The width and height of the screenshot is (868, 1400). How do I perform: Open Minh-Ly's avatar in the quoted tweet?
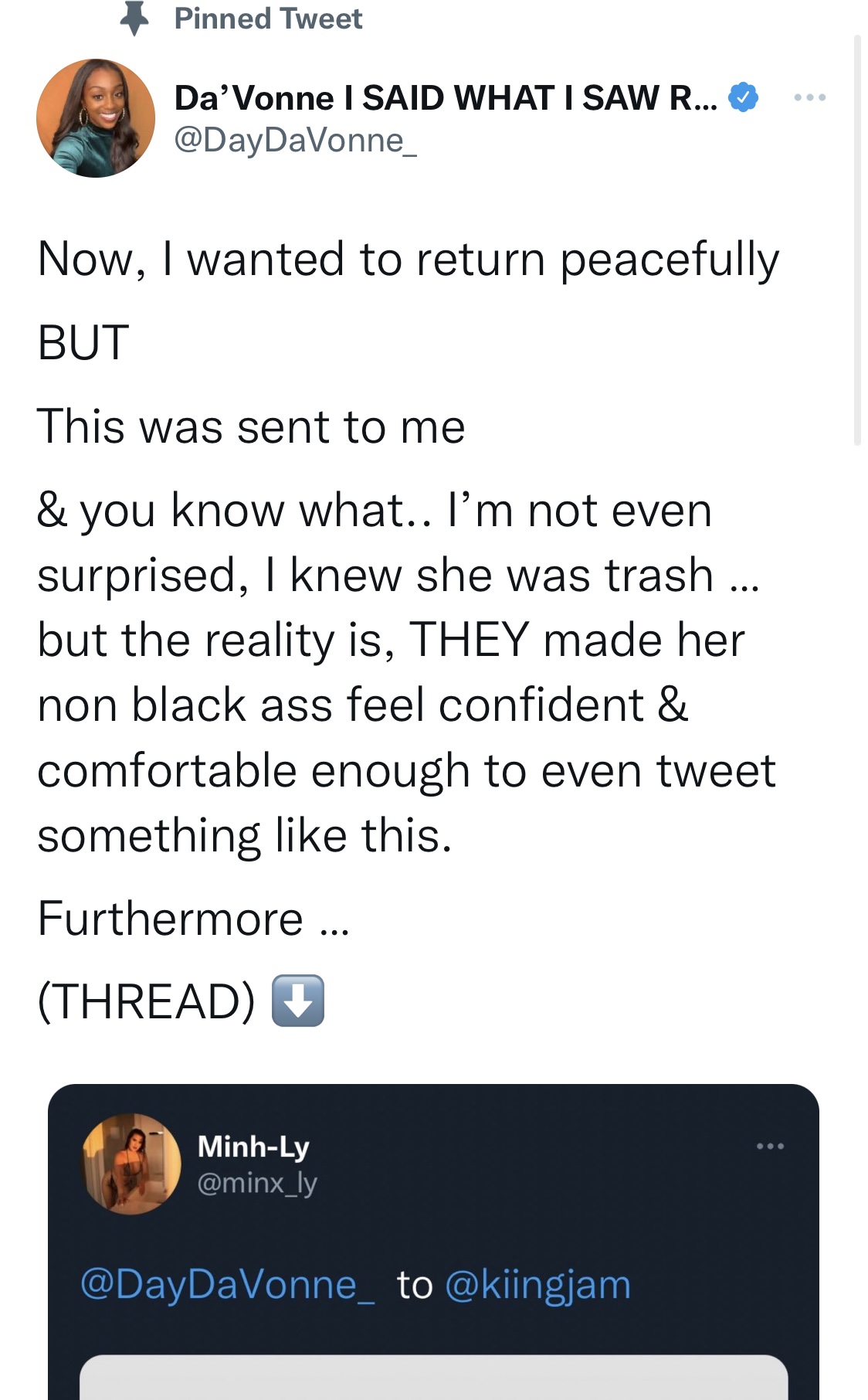[x=132, y=1164]
